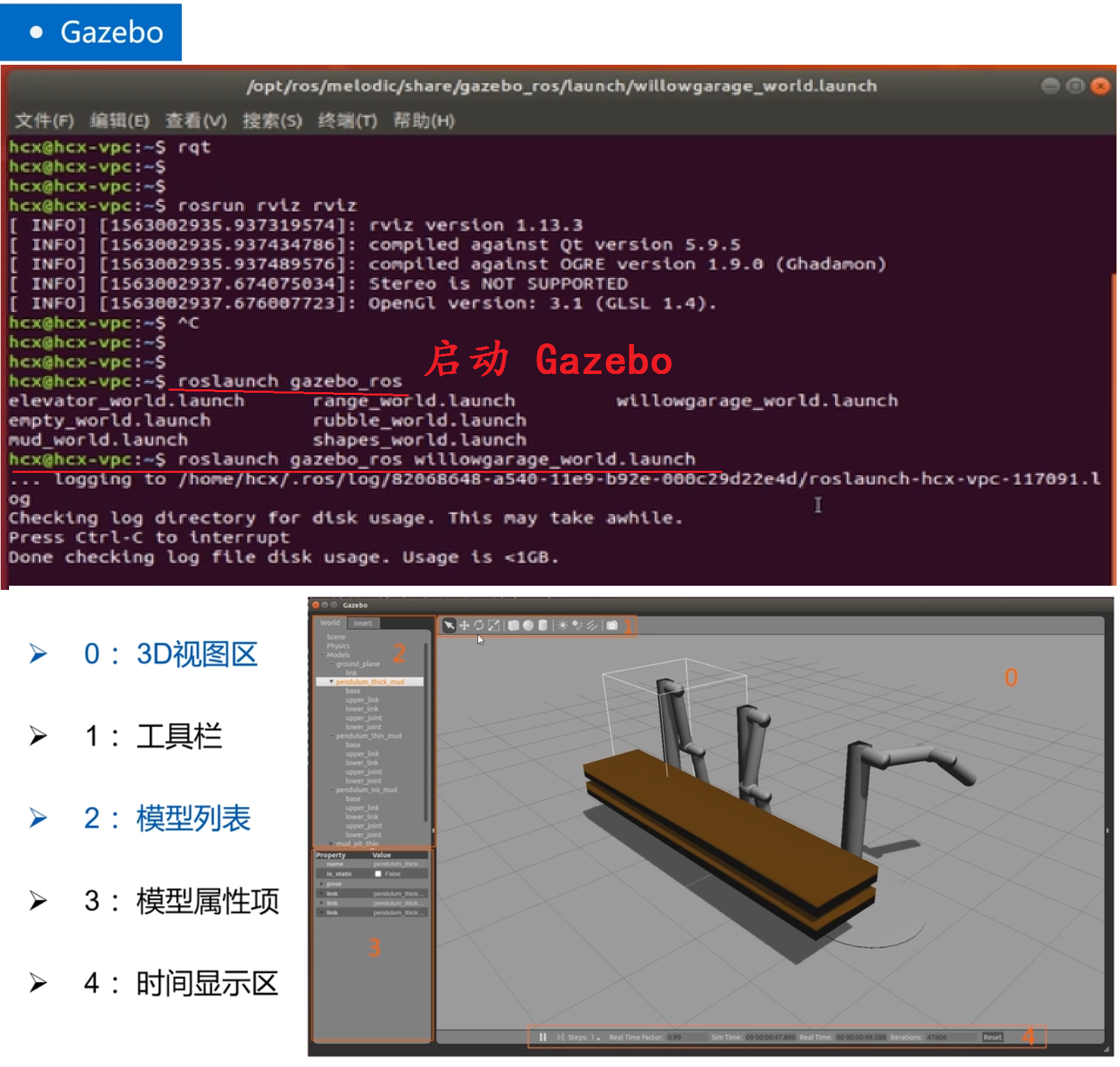Maximize the terminal window
Viewport: 1120px width, 1067px height.
click(x=1076, y=86)
